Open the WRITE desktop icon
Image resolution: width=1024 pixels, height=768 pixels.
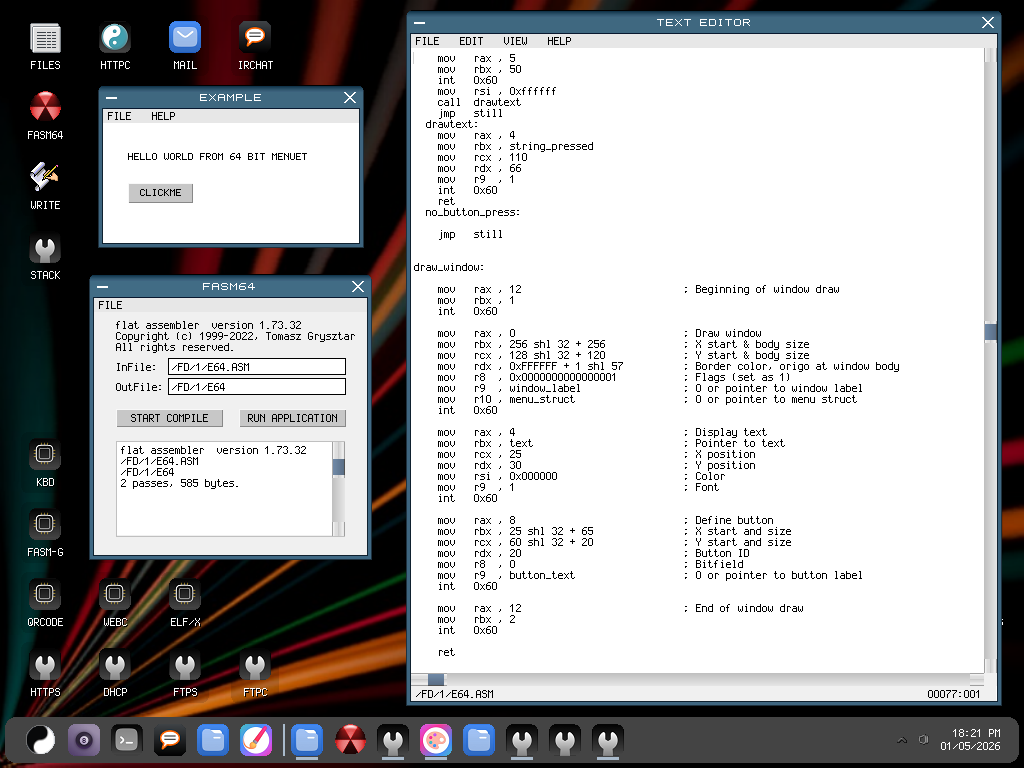pyautogui.click(x=45, y=185)
